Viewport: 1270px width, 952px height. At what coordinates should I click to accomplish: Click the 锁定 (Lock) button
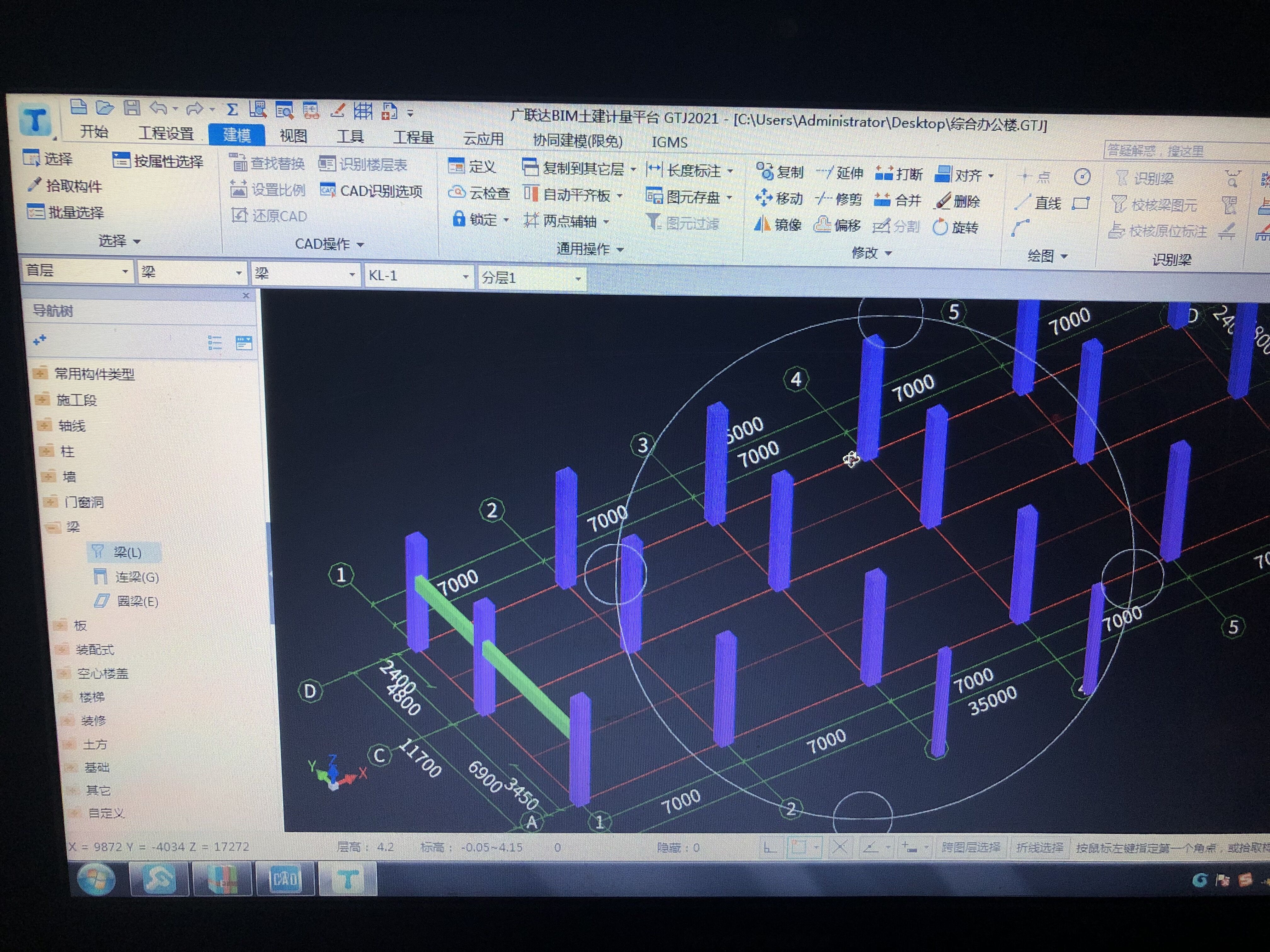pos(474,219)
